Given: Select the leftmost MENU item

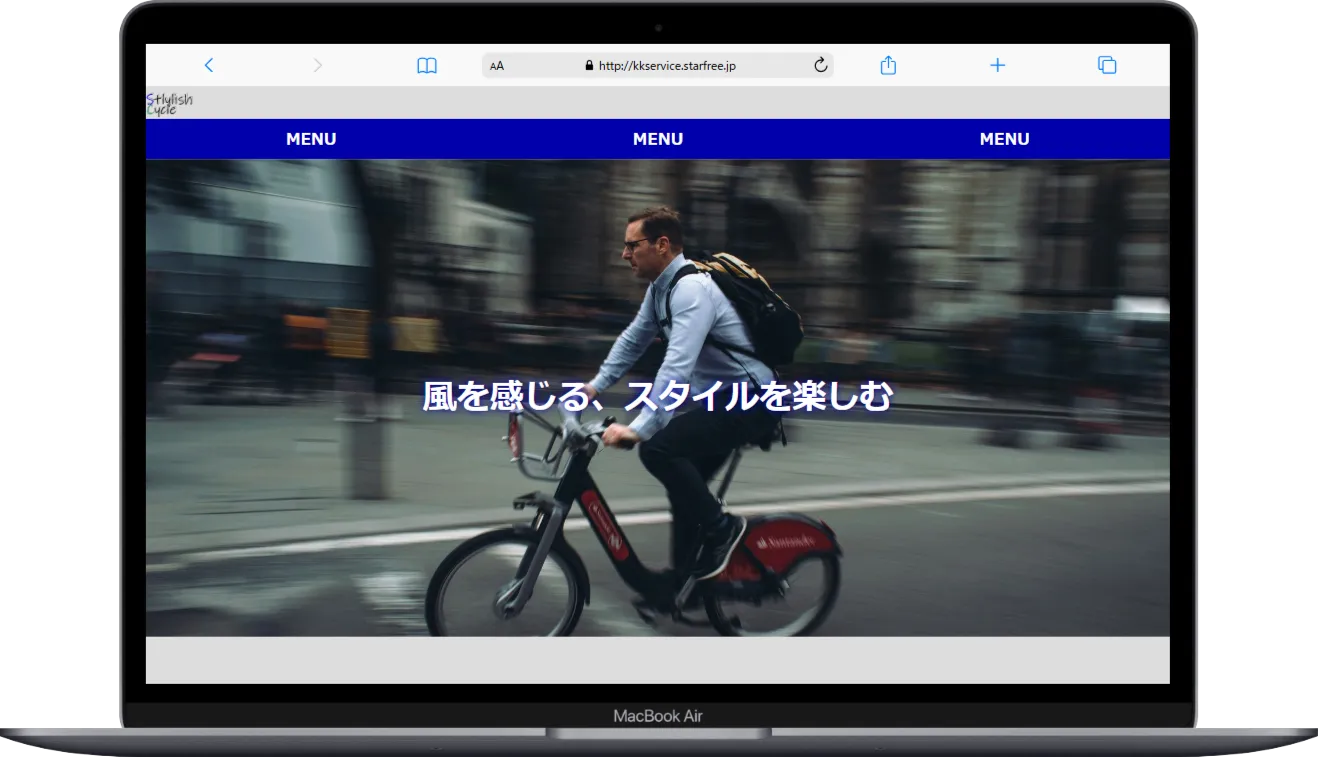Looking at the screenshot, I should [x=310, y=139].
